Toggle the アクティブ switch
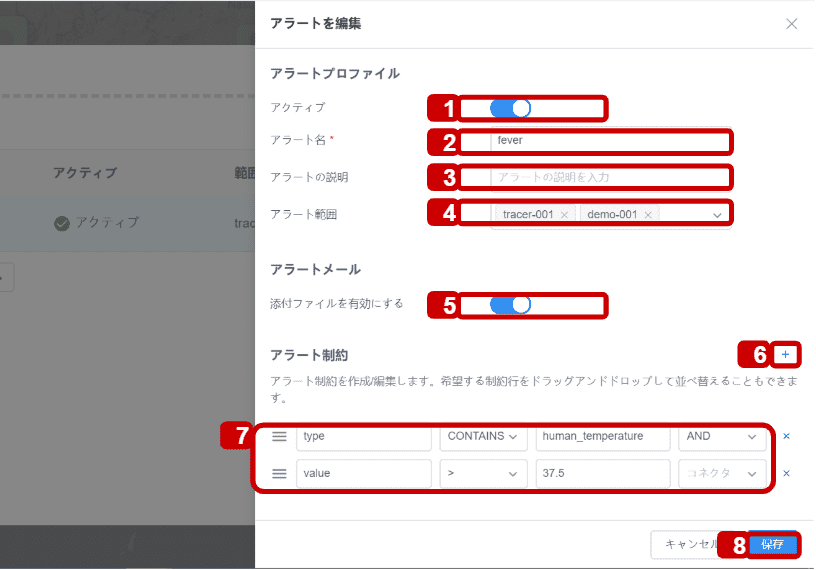This screenshot has height=570, width=816. (510, 108)
